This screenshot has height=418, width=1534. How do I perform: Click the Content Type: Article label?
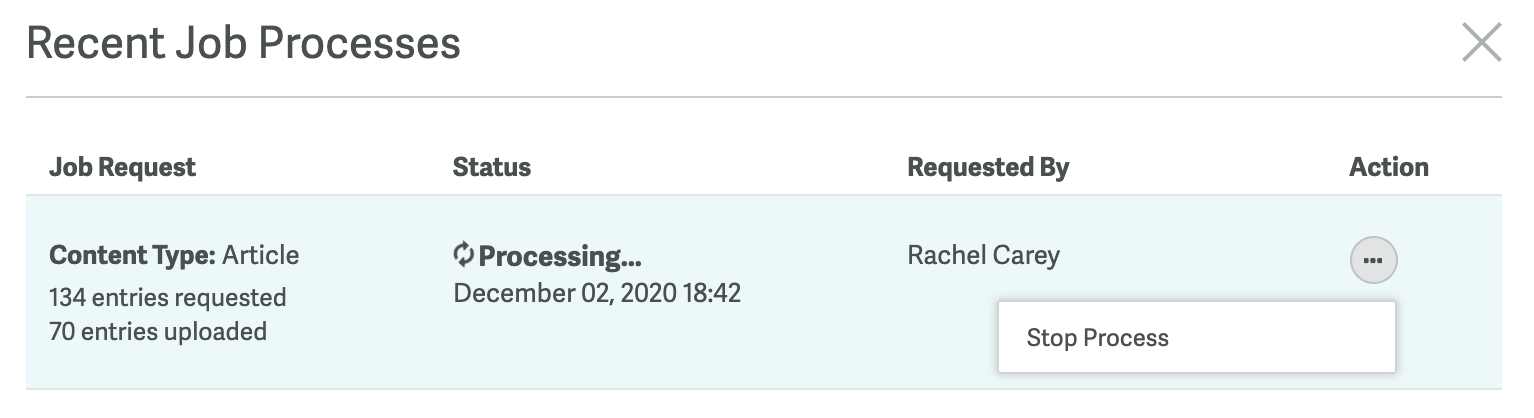(174, 255)
